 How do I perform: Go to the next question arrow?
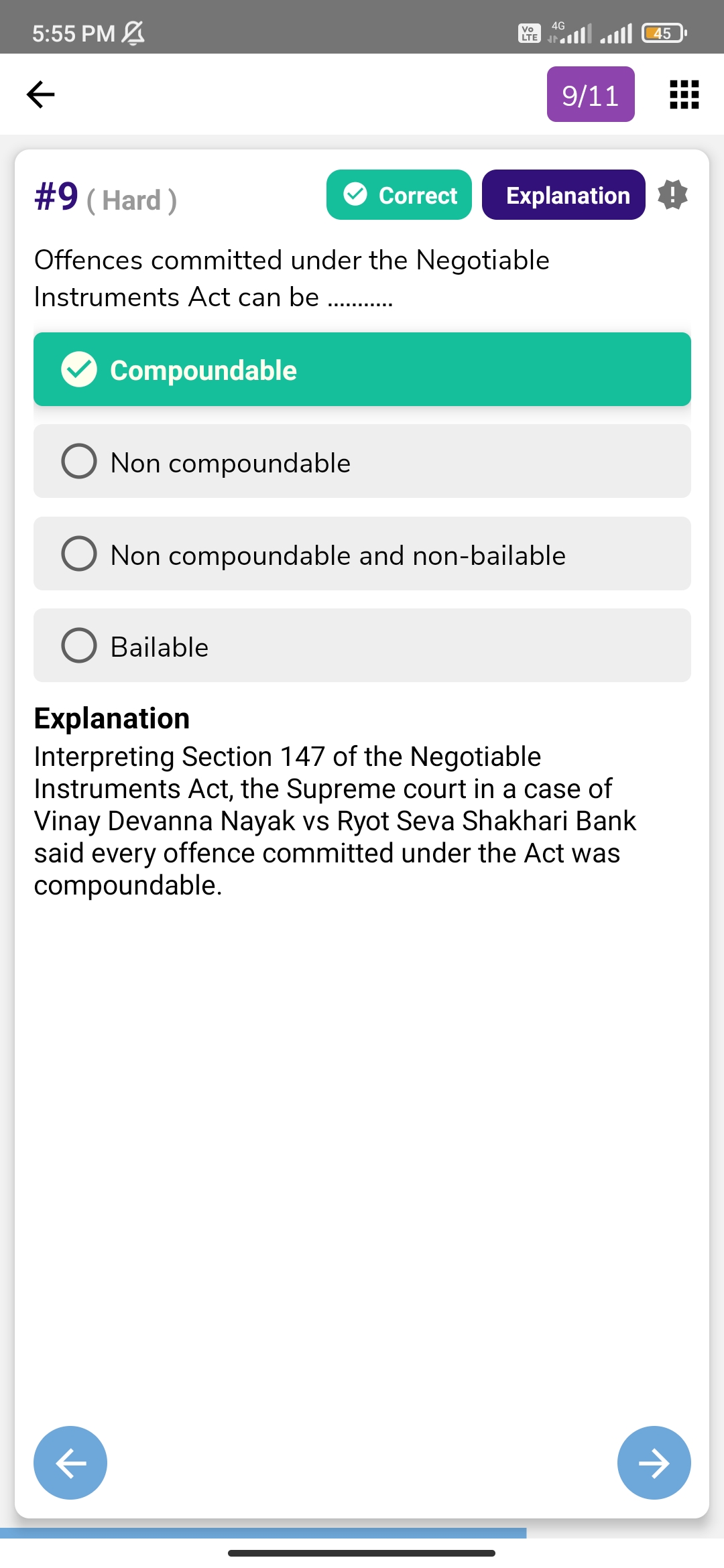tap(654, 1462)
